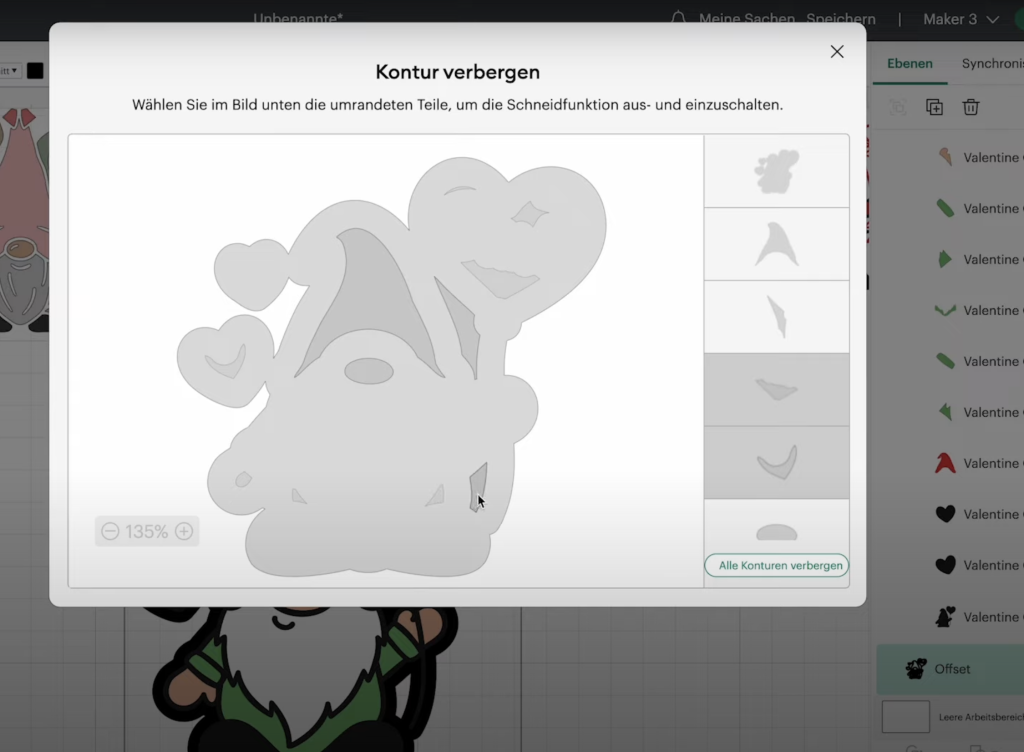
Task: Open Meine Sachen in the top bar
Action: pyautogui.click(x=746, y=19)
